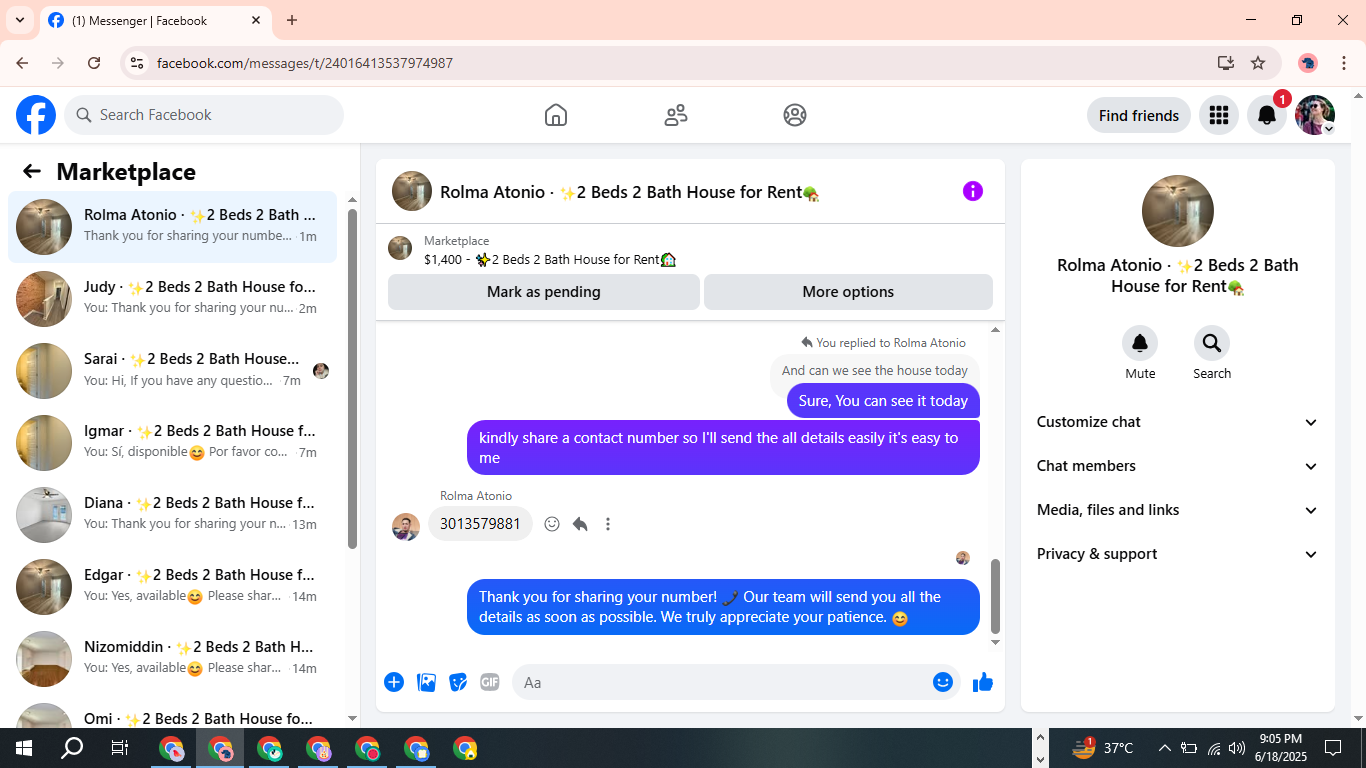
Task: Click the browser address bar URL
Action: [x=305, y=63]
